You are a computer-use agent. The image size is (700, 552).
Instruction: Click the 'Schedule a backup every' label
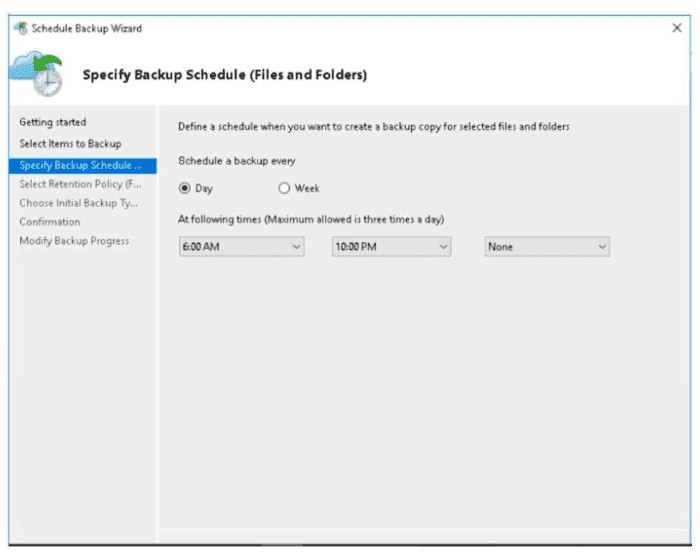point(236,161)
